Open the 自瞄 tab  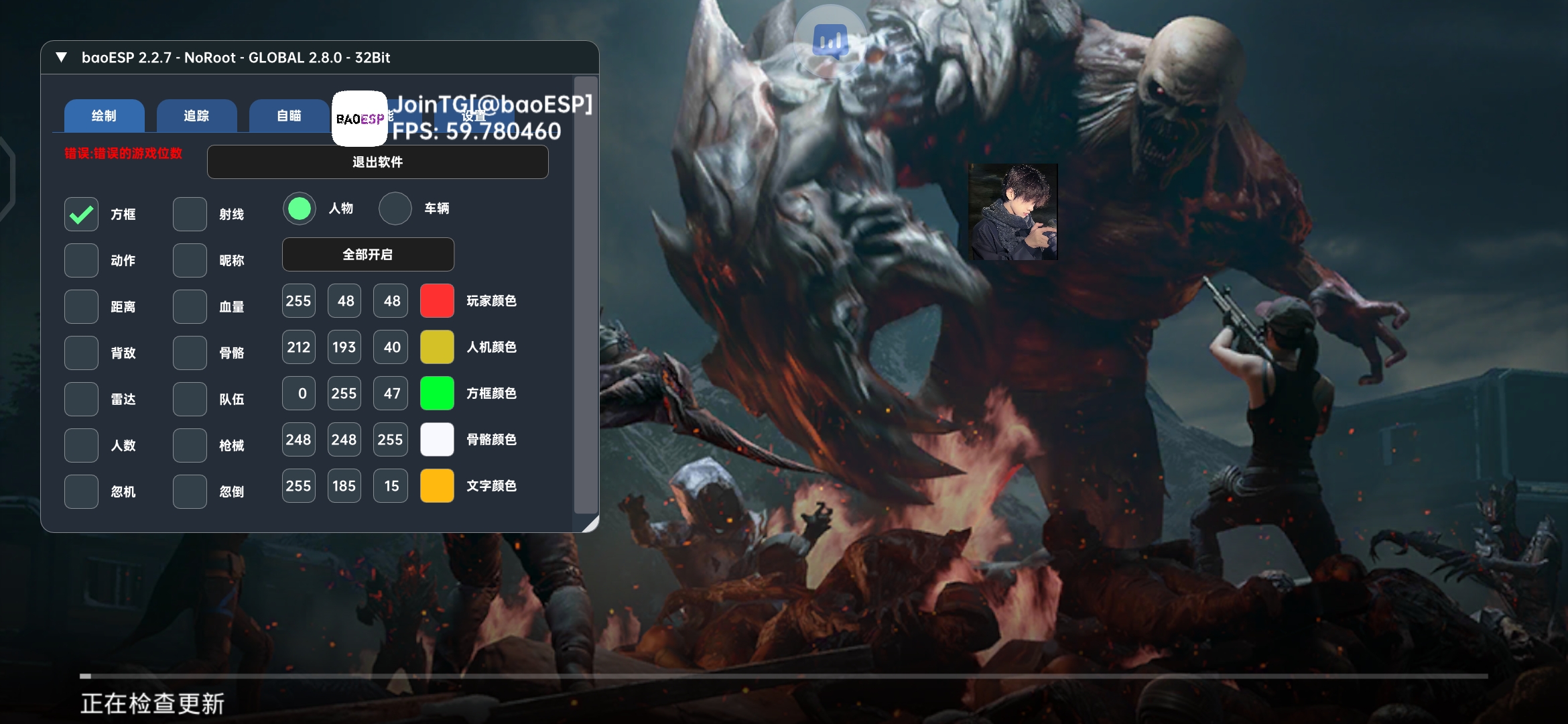289,116
